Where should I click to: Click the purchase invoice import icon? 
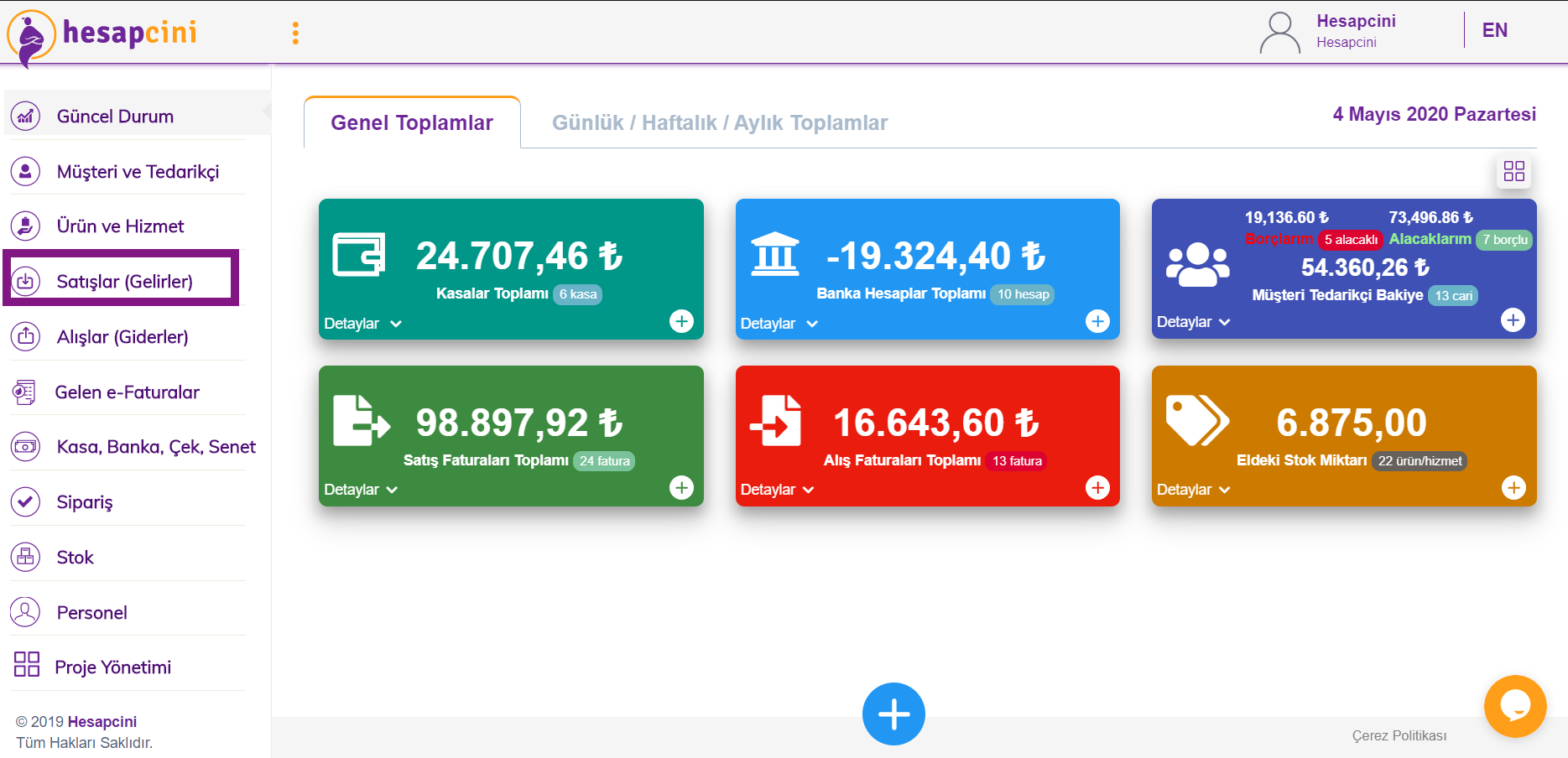[x=775, y=420]
